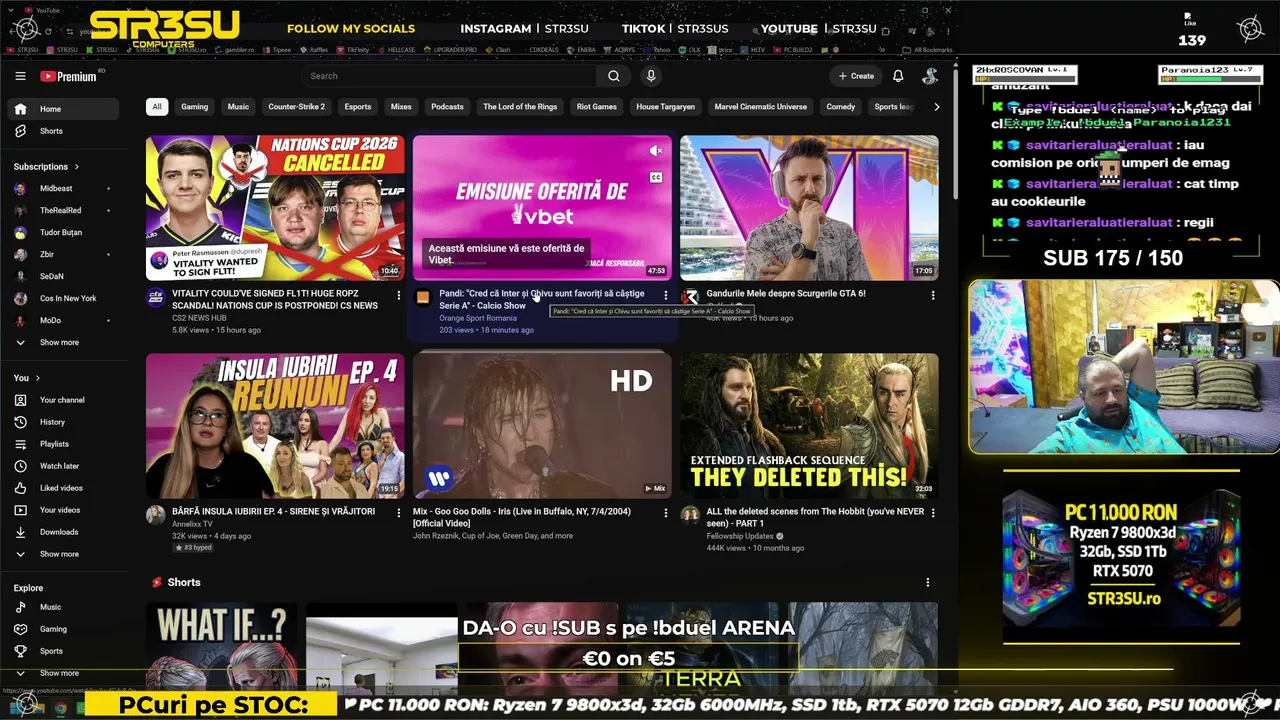Viewport: 1280px width, 720px height.
Task: Open Watch later in the sidebar
Action: [64, 466]
